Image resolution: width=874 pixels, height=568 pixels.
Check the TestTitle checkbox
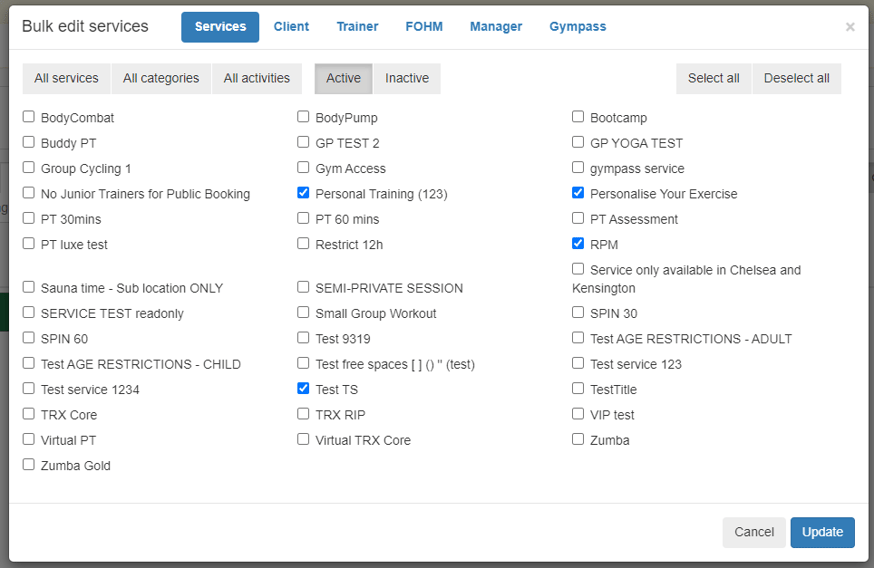(578, 389)
